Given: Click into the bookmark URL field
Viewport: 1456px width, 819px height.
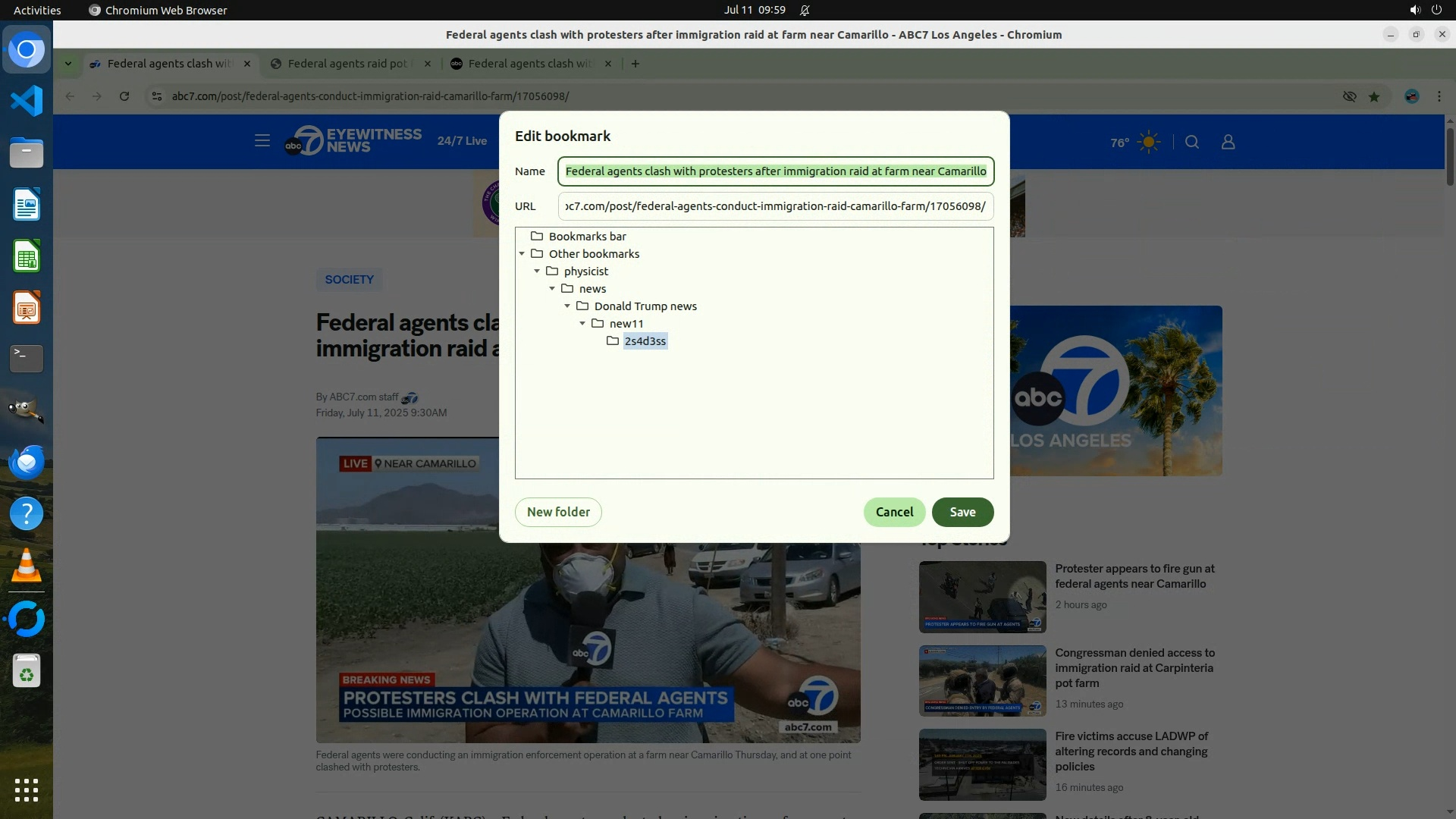Looking at the screenshot, I should coord(775,206).
